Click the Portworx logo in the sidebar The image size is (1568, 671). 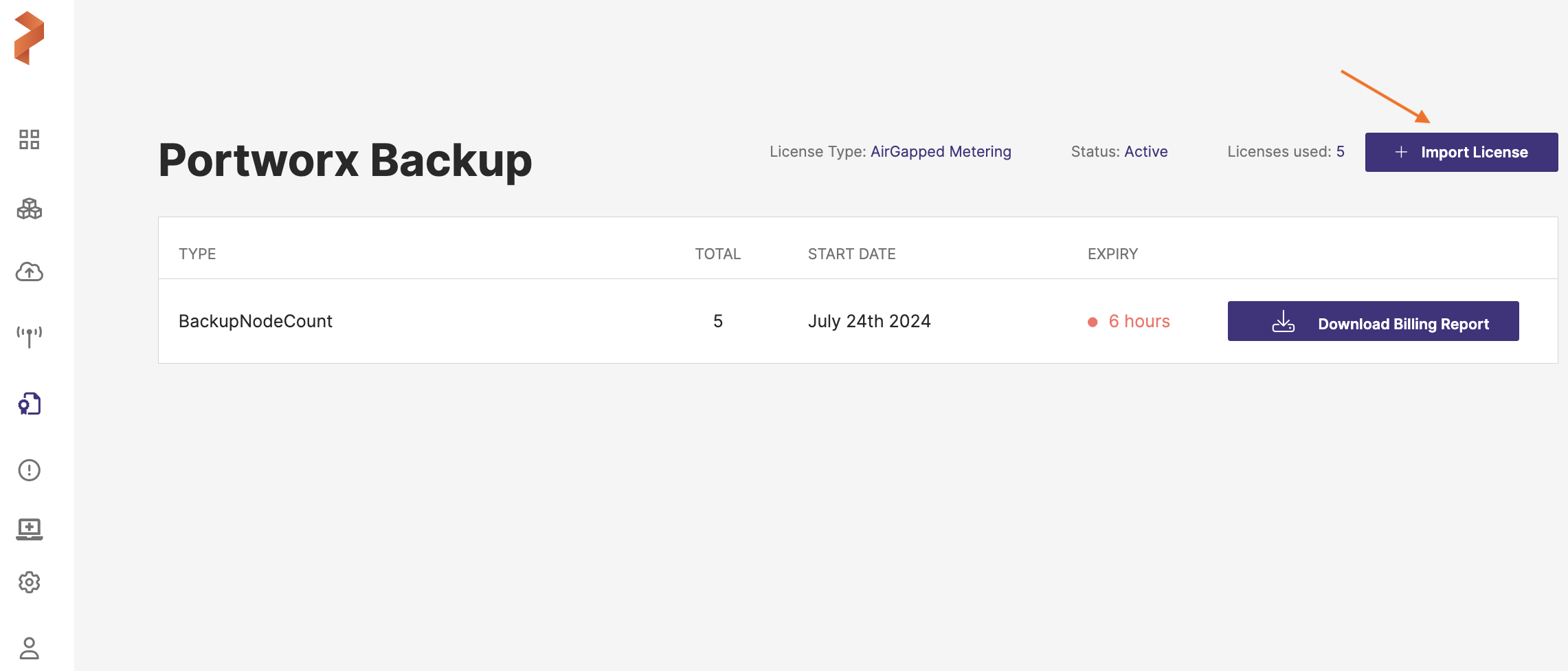(29, 38)
